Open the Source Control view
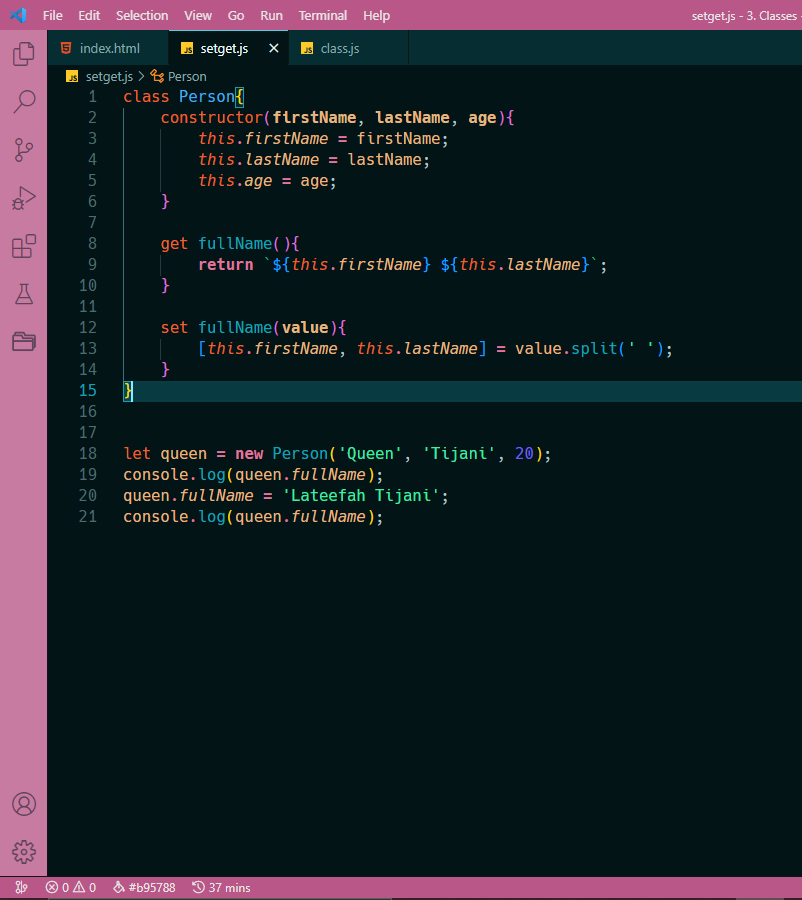This screenshot has width=802, height=900. coord(24,150)
